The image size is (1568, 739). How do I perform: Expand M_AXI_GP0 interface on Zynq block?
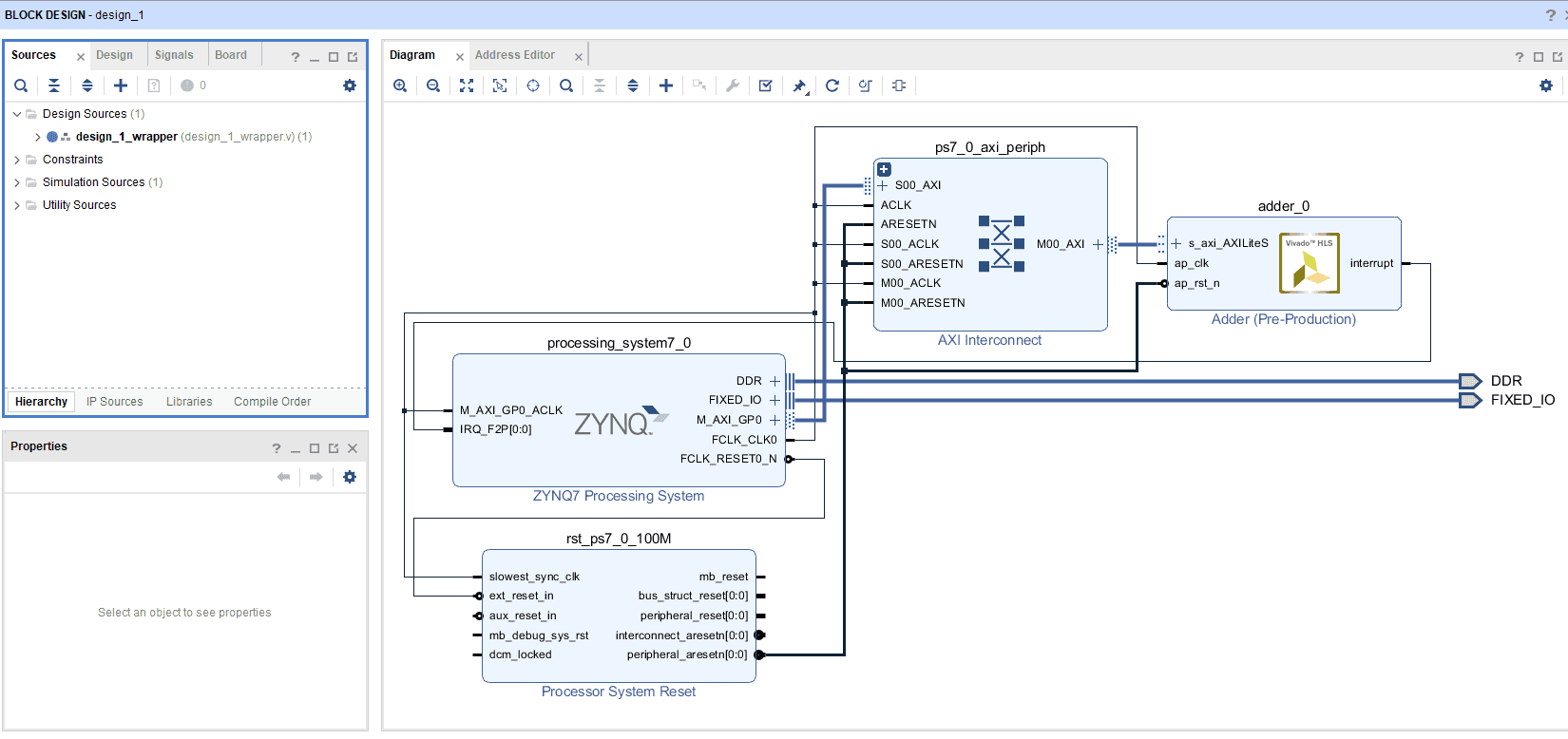(x=774, y=420)
